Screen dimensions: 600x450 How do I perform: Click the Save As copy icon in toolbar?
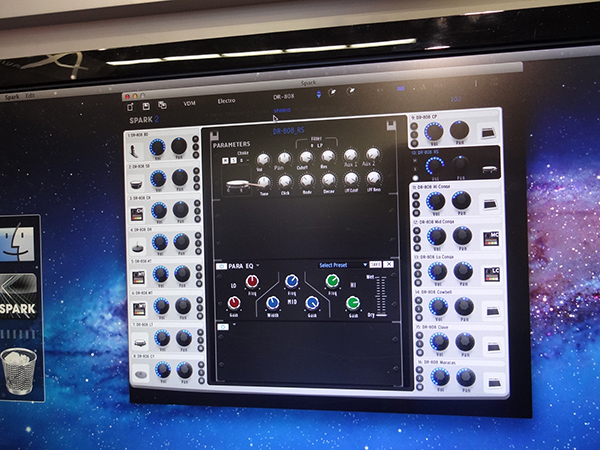[162, 105]
